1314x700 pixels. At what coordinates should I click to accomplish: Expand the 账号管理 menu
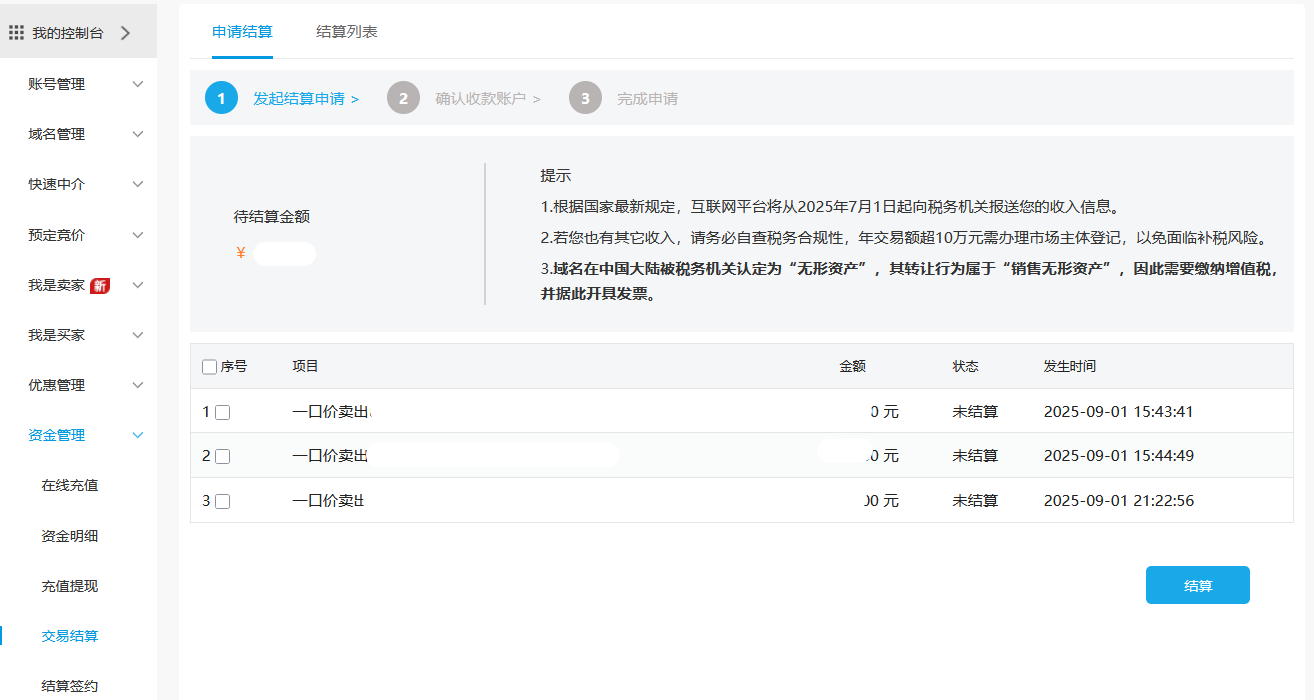coord(138,84)
